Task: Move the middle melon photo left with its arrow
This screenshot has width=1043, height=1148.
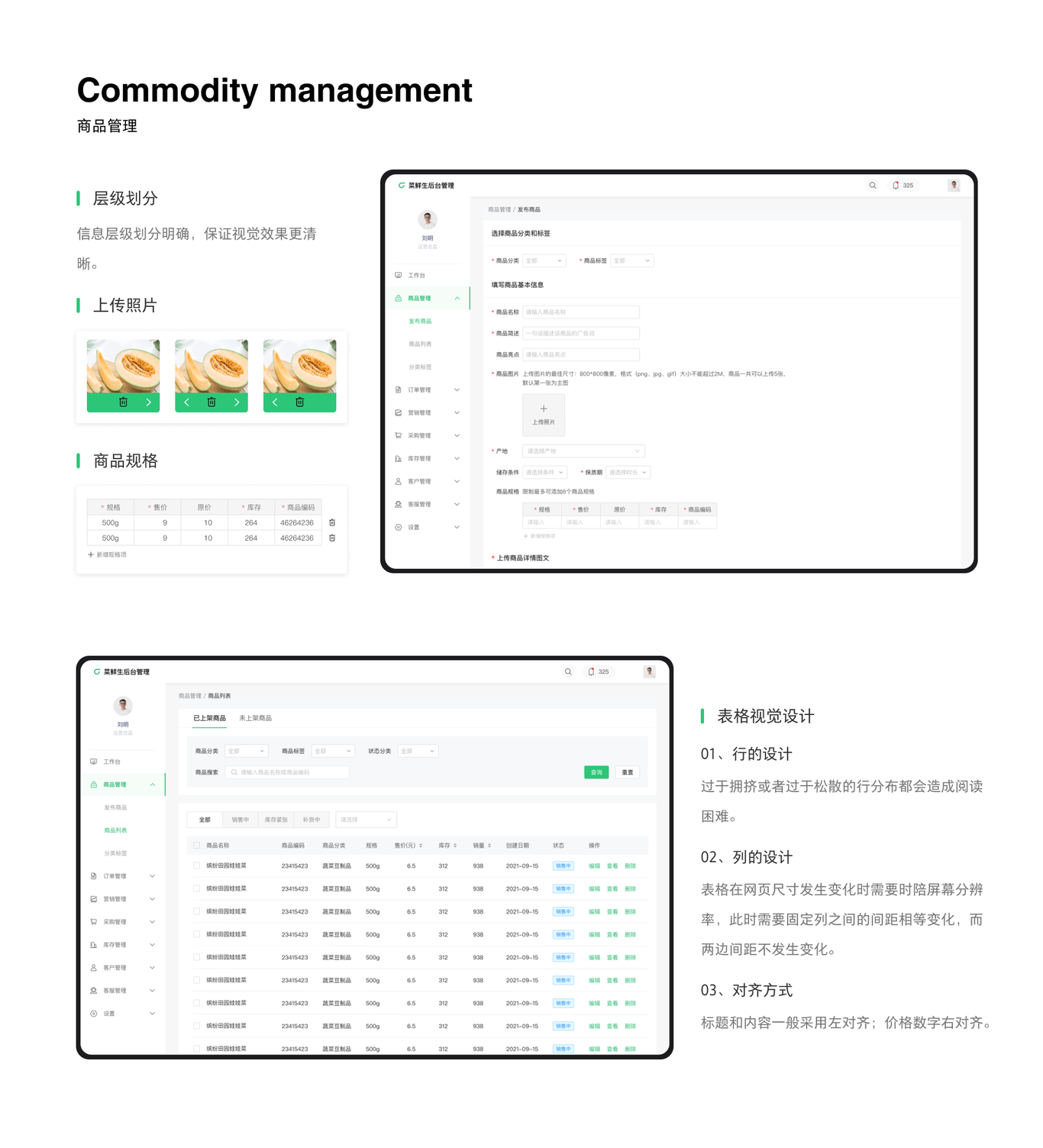Action: pyautogui.click(x=186, y=403)
